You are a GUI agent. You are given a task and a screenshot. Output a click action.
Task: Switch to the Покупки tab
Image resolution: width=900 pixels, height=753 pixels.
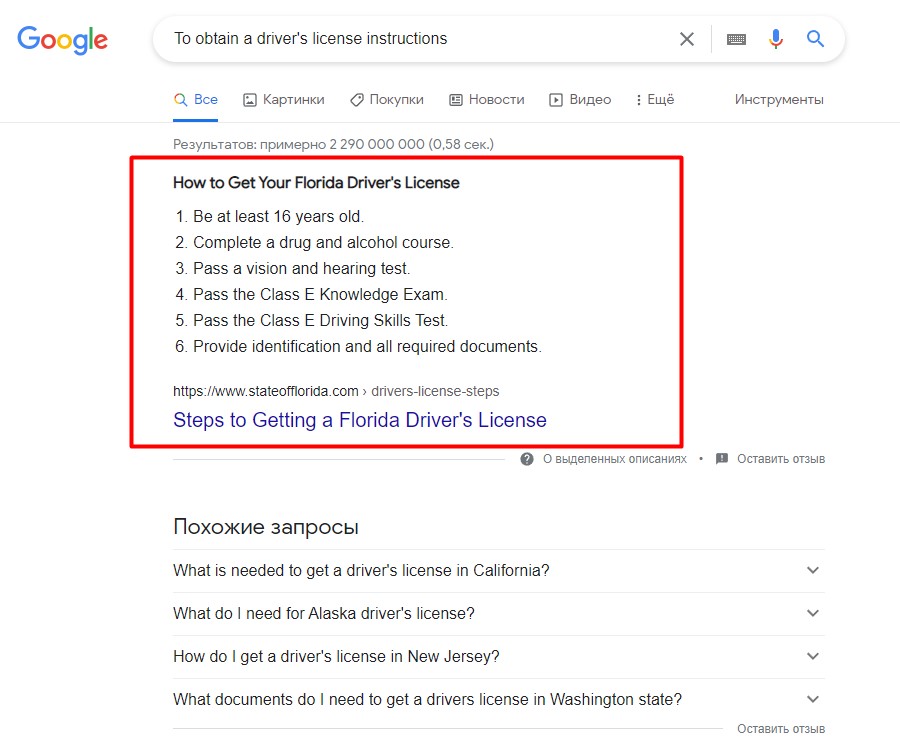[x=387, y=100]
